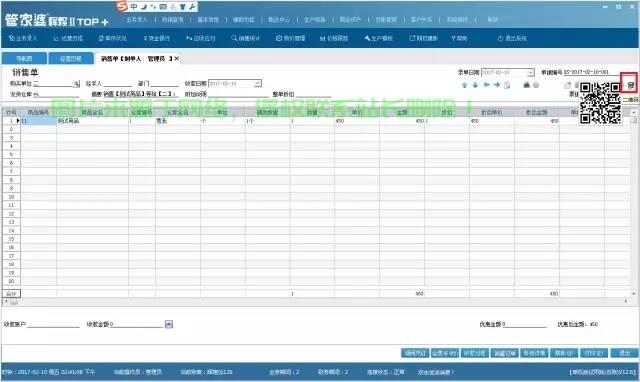The image size is (640, 382).
Task: Click the copy document icon beside the arrows
Action: pos(507,85)
